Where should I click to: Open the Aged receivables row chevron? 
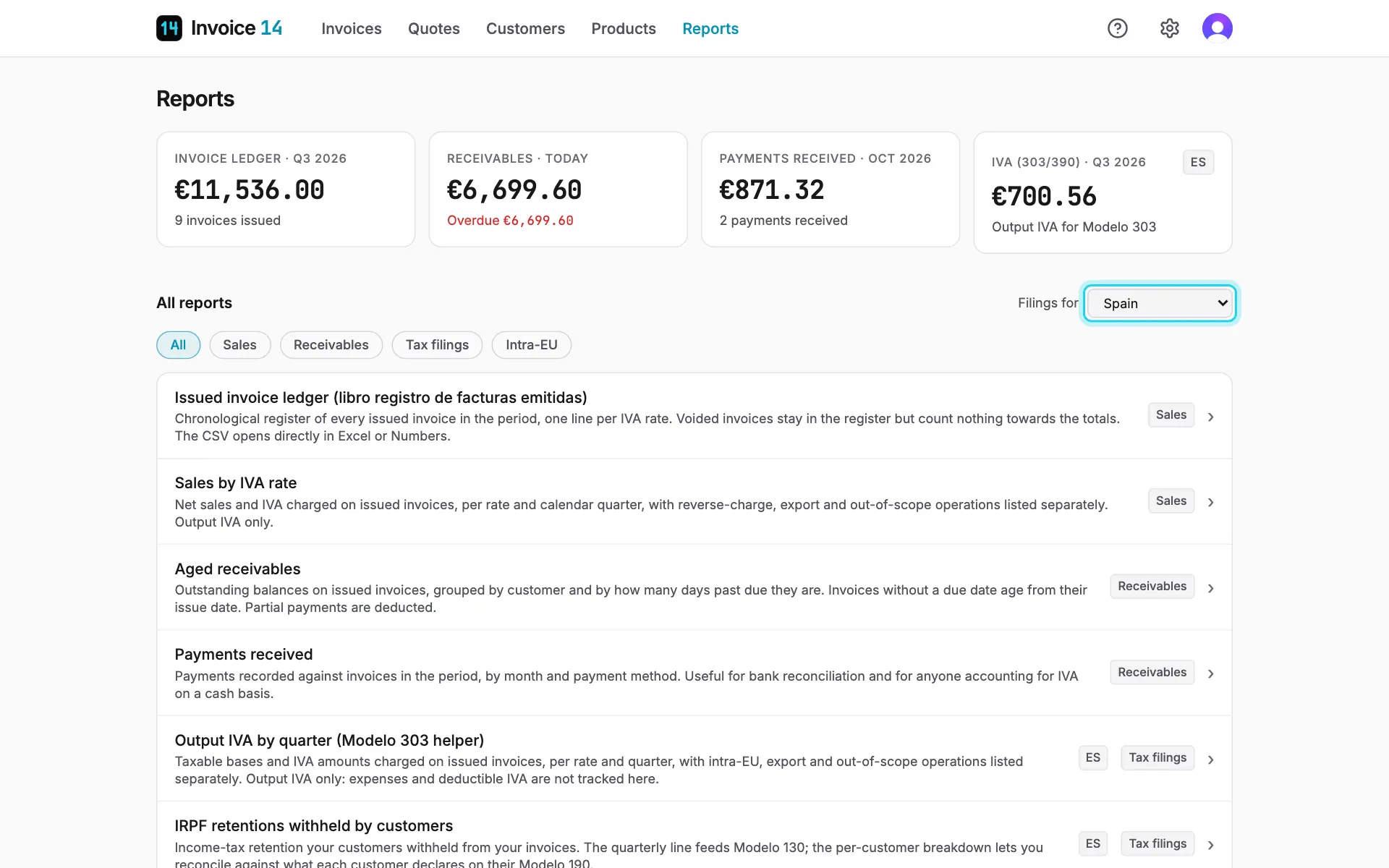(1211, 588)
